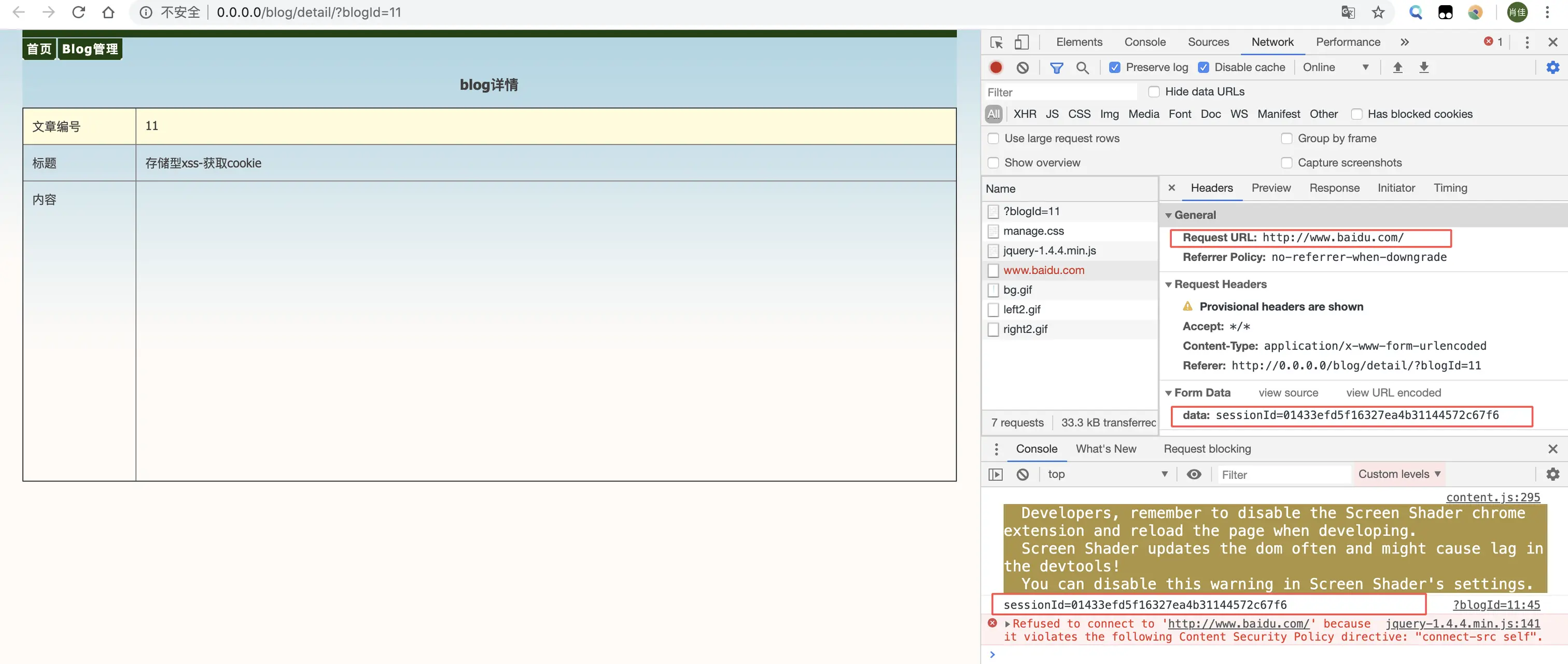Focus the network Filter input

click(x=1060, y=92)
